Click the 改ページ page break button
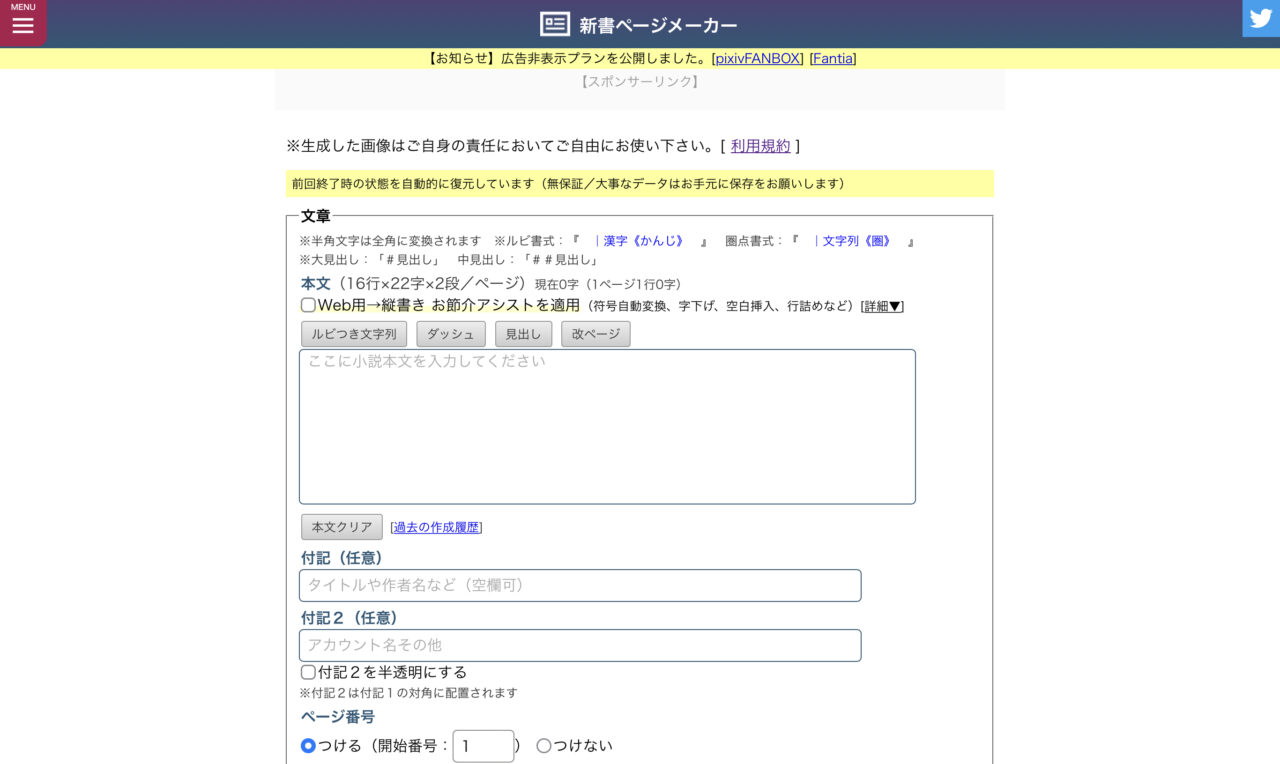 click(x=595, y=334)
